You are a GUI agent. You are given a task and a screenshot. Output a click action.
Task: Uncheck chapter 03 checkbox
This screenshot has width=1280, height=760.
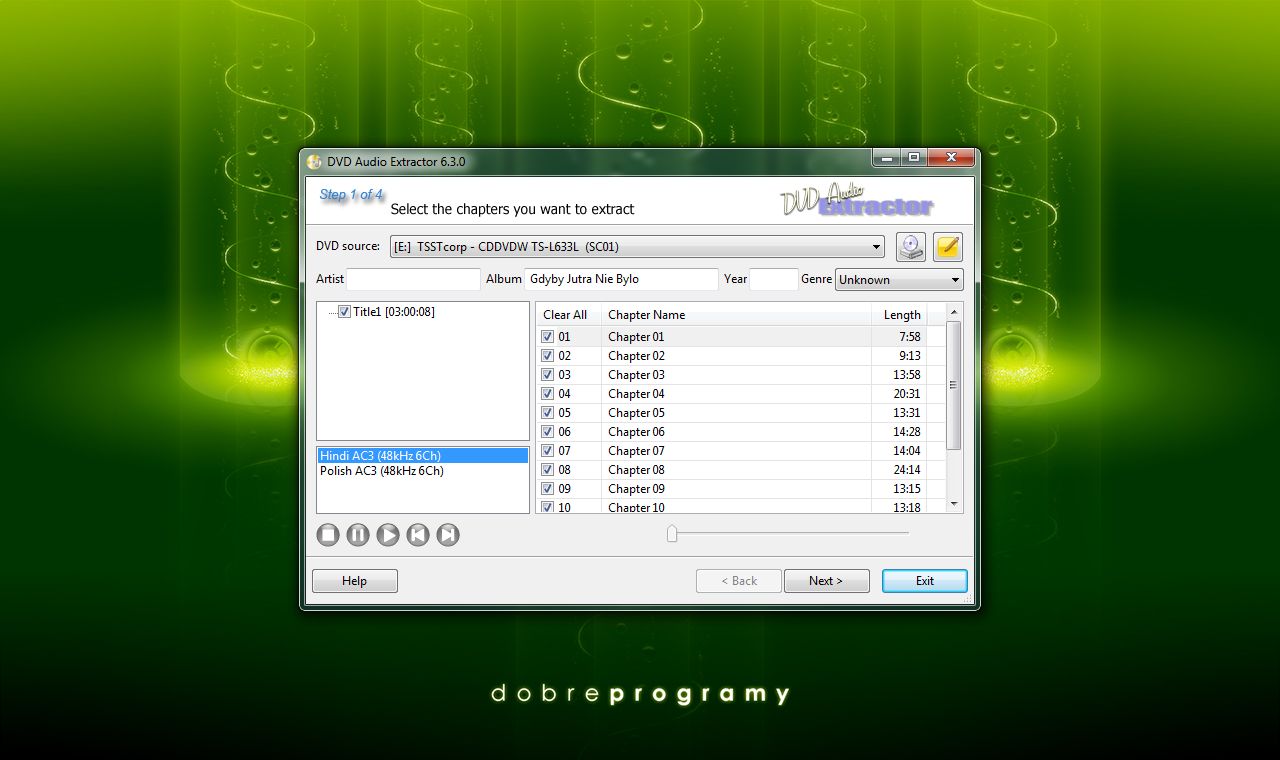point(547,375)
